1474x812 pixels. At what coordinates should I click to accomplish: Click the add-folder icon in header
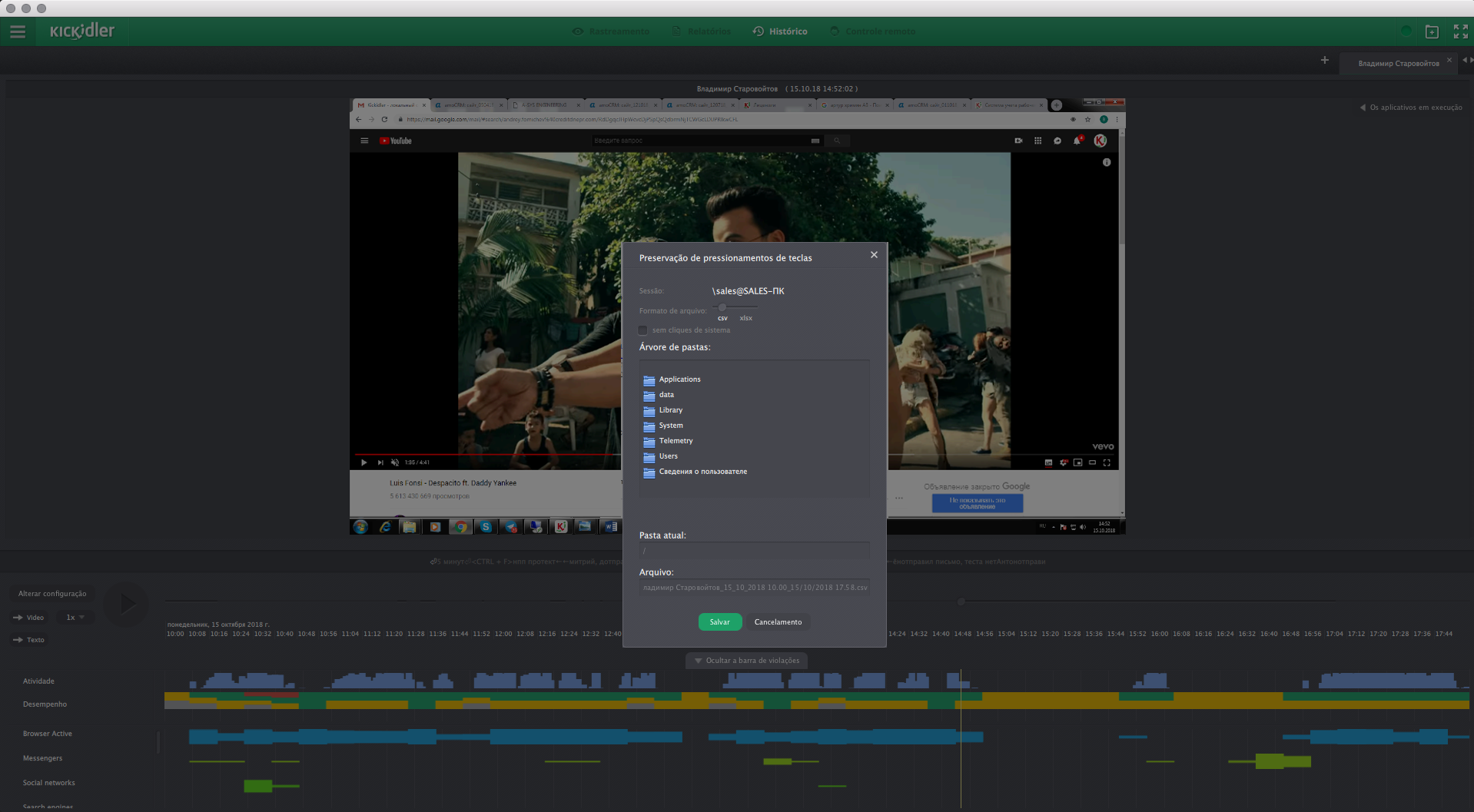pos(1432,31)
